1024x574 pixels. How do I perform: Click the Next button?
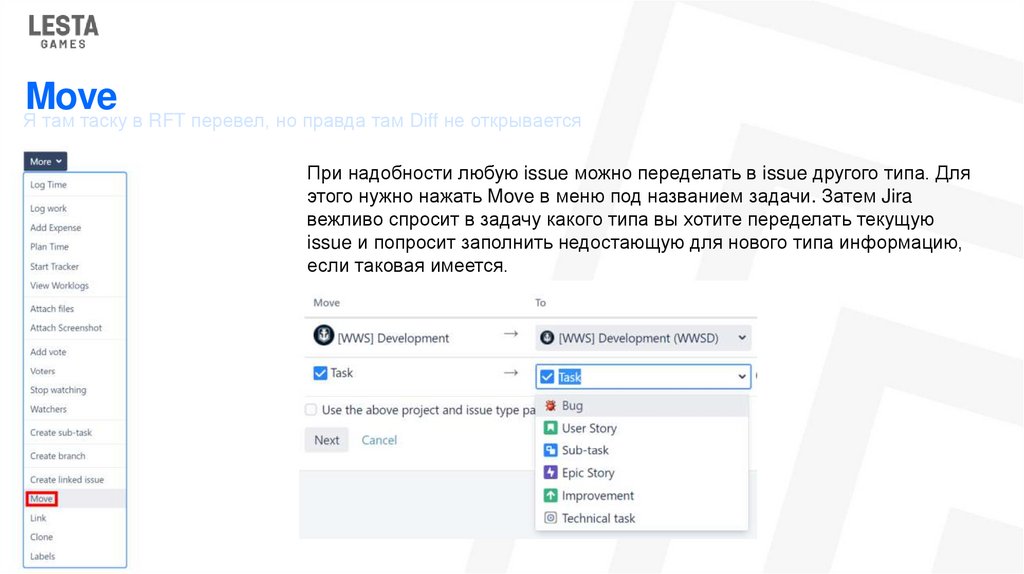pos(327,440)
